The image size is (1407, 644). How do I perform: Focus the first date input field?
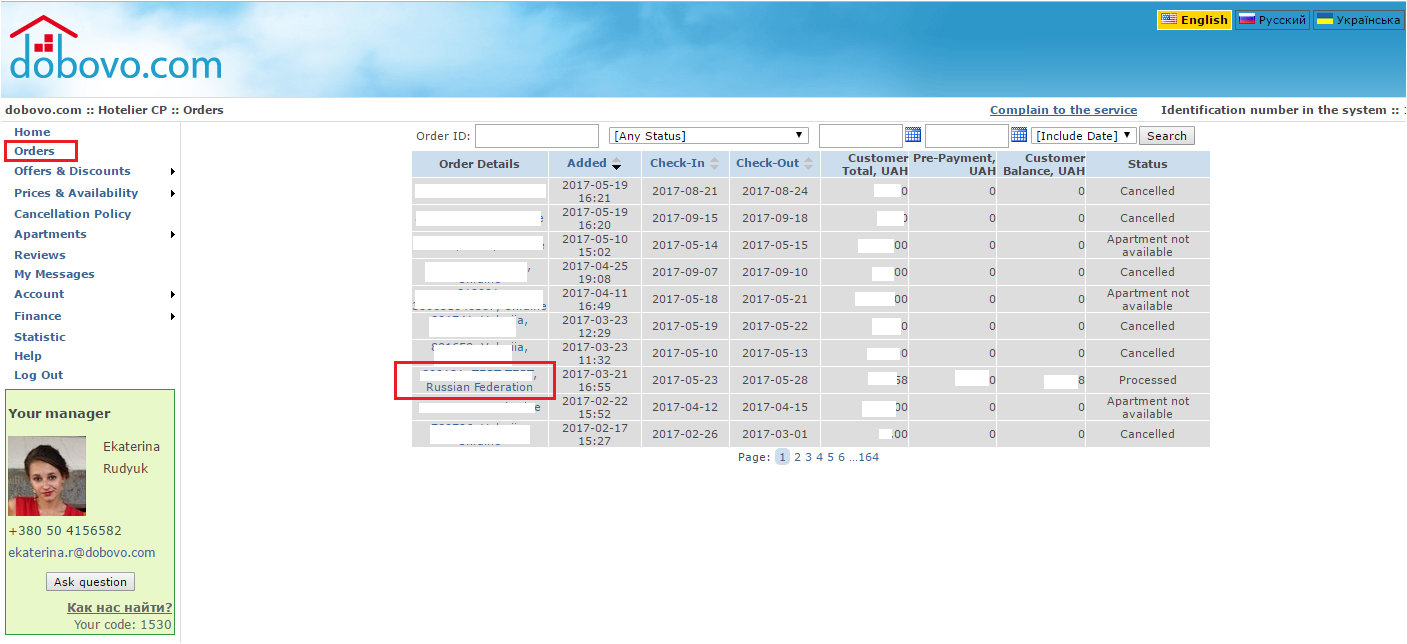coord(861,136)
